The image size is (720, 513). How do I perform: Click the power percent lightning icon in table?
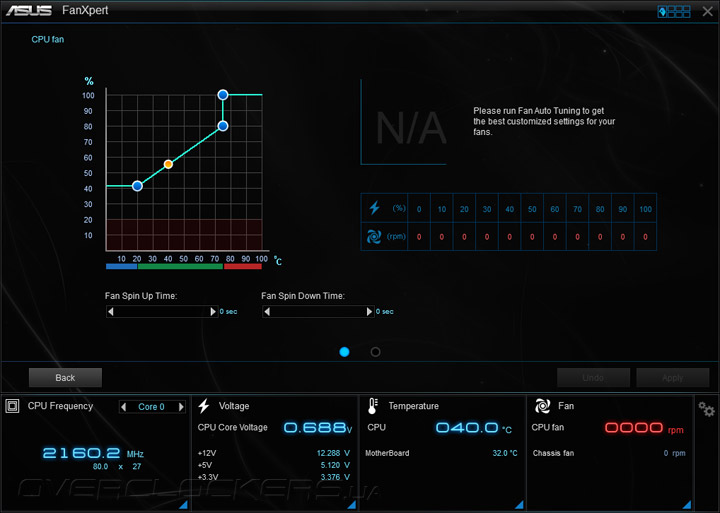[375, 208]
